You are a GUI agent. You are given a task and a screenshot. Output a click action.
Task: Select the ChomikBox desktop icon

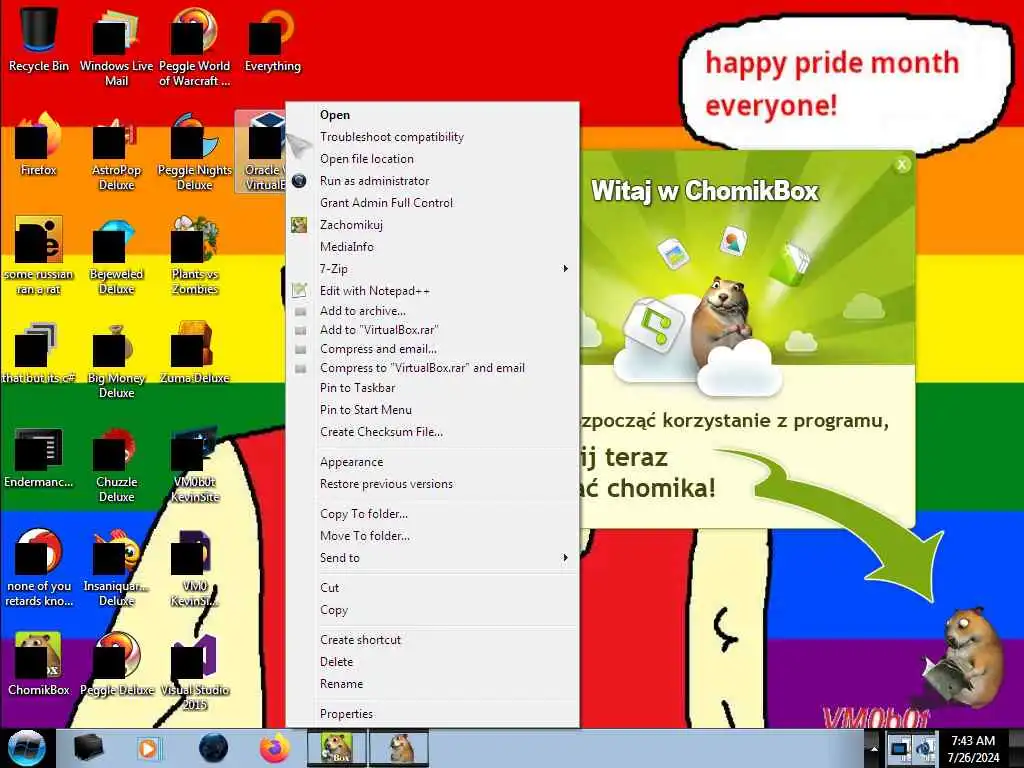pos(39,664)
